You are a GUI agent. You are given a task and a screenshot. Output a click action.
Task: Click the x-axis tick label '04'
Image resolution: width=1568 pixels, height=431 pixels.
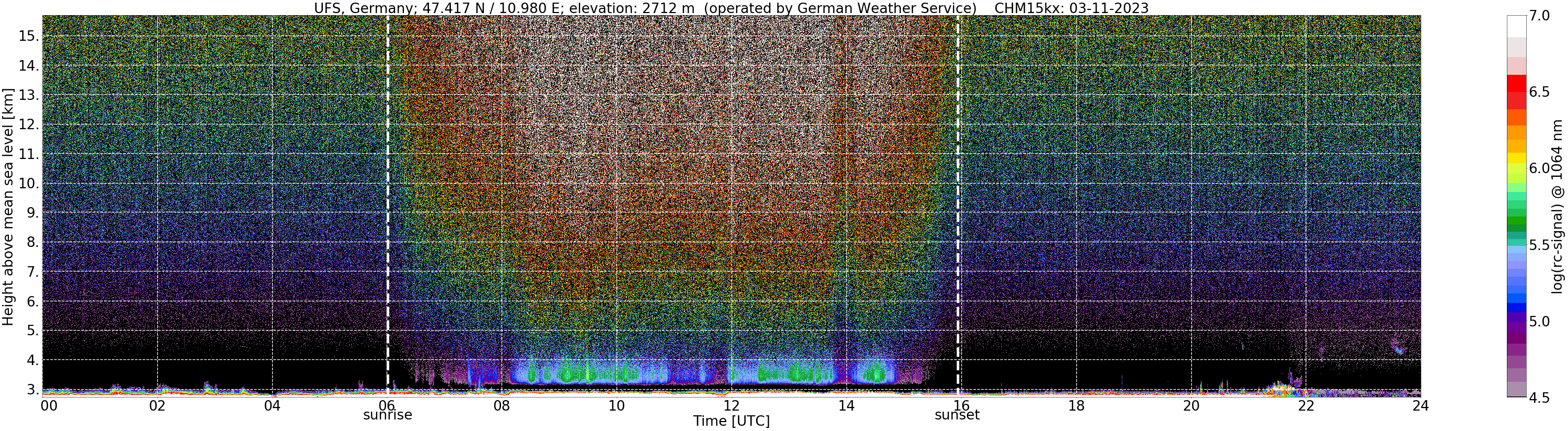pyautogui.click(x=272, y=405)
